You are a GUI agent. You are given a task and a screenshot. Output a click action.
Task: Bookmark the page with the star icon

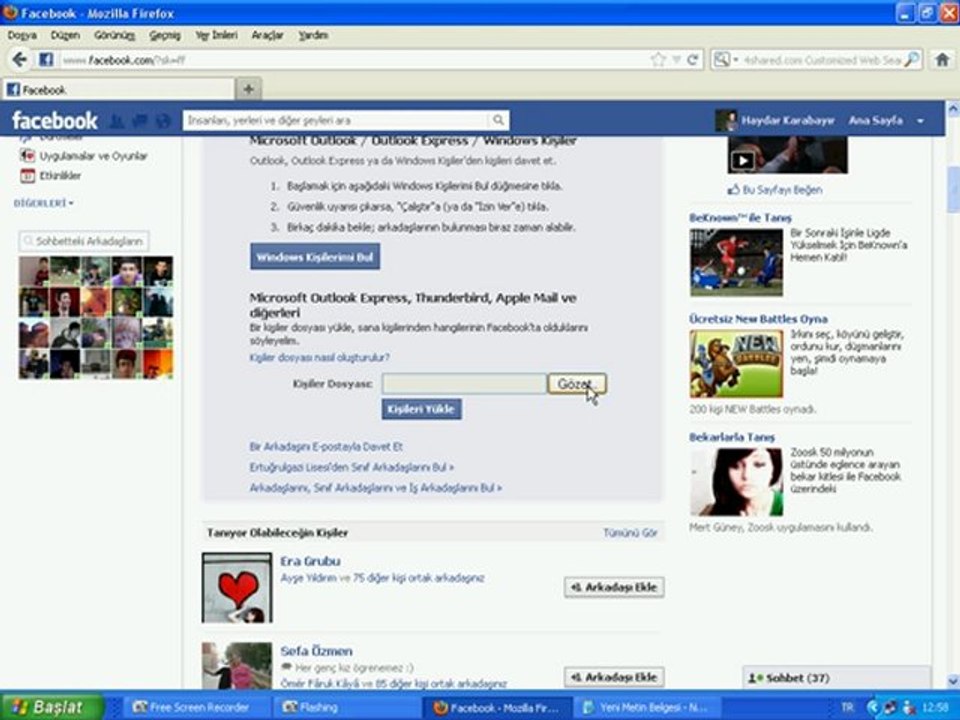pos(658,59)
